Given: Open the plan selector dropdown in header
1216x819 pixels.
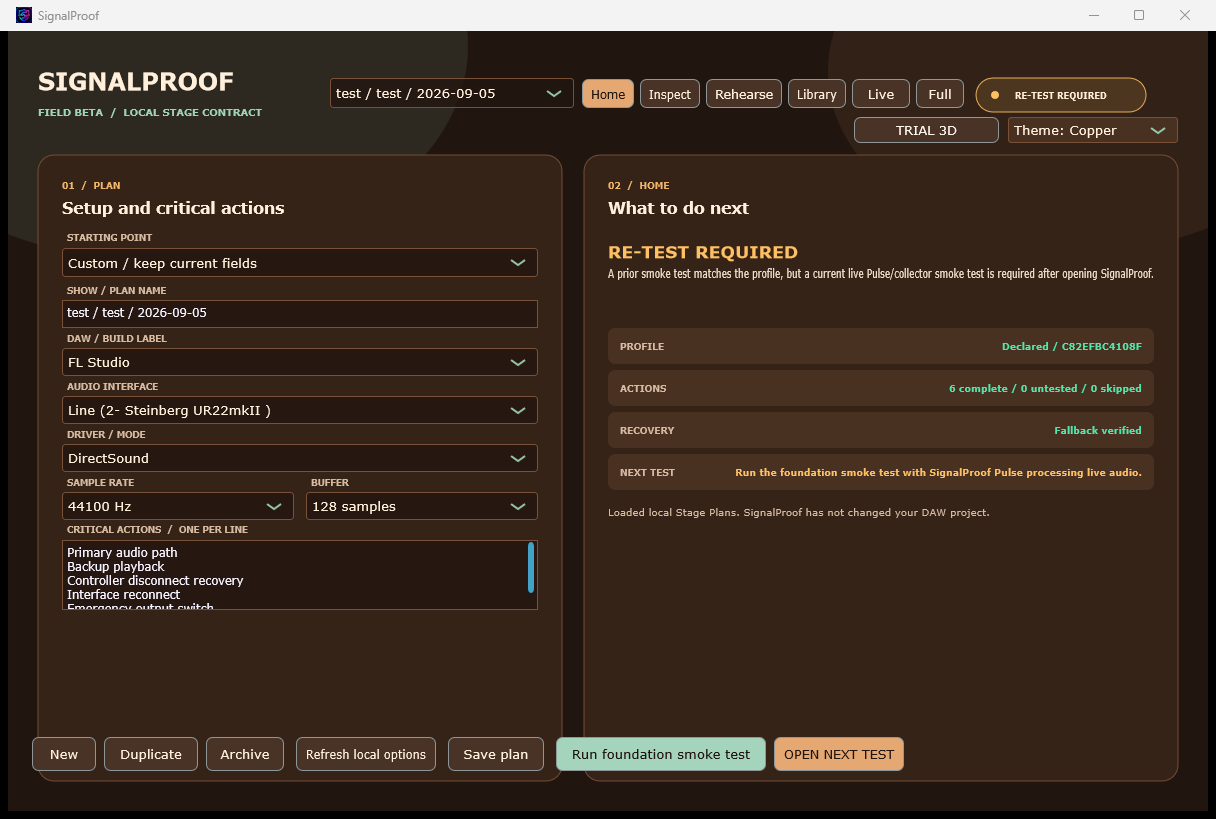Looking at the screenshot, I should [x=452, y=93].
